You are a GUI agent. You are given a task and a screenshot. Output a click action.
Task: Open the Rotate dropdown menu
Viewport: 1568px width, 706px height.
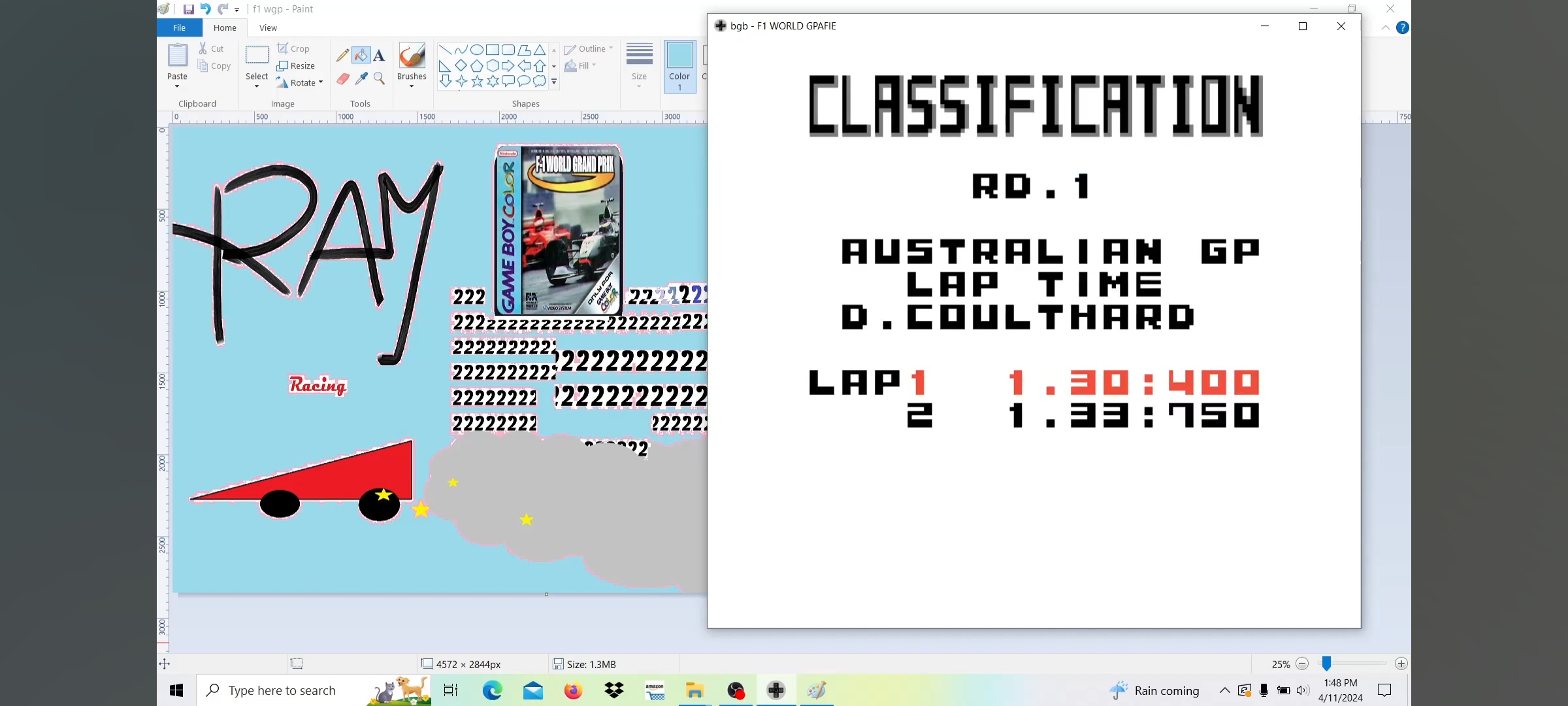coord(321,82)
